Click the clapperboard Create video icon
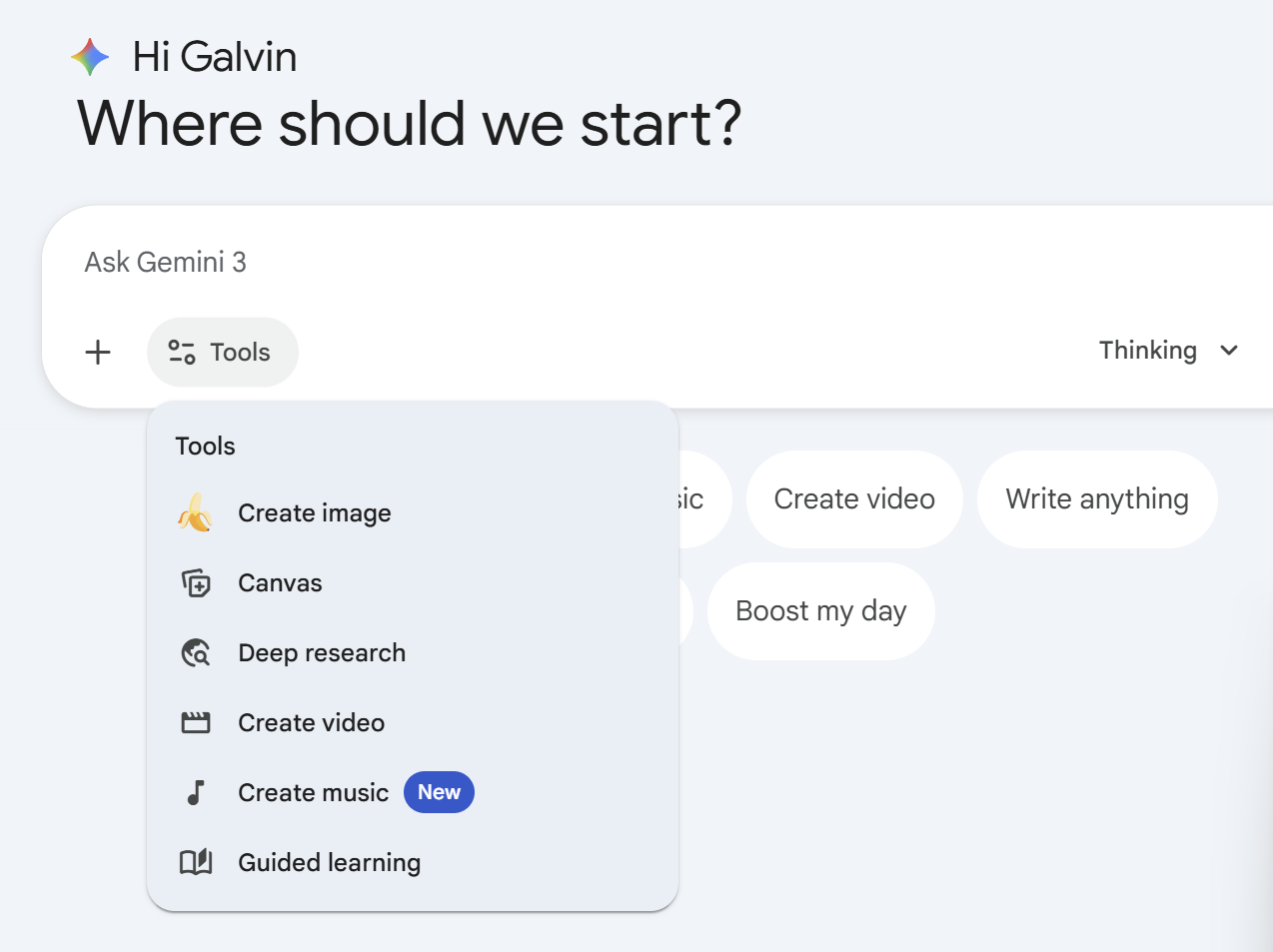1273x952 pixels. pos(196,722)
